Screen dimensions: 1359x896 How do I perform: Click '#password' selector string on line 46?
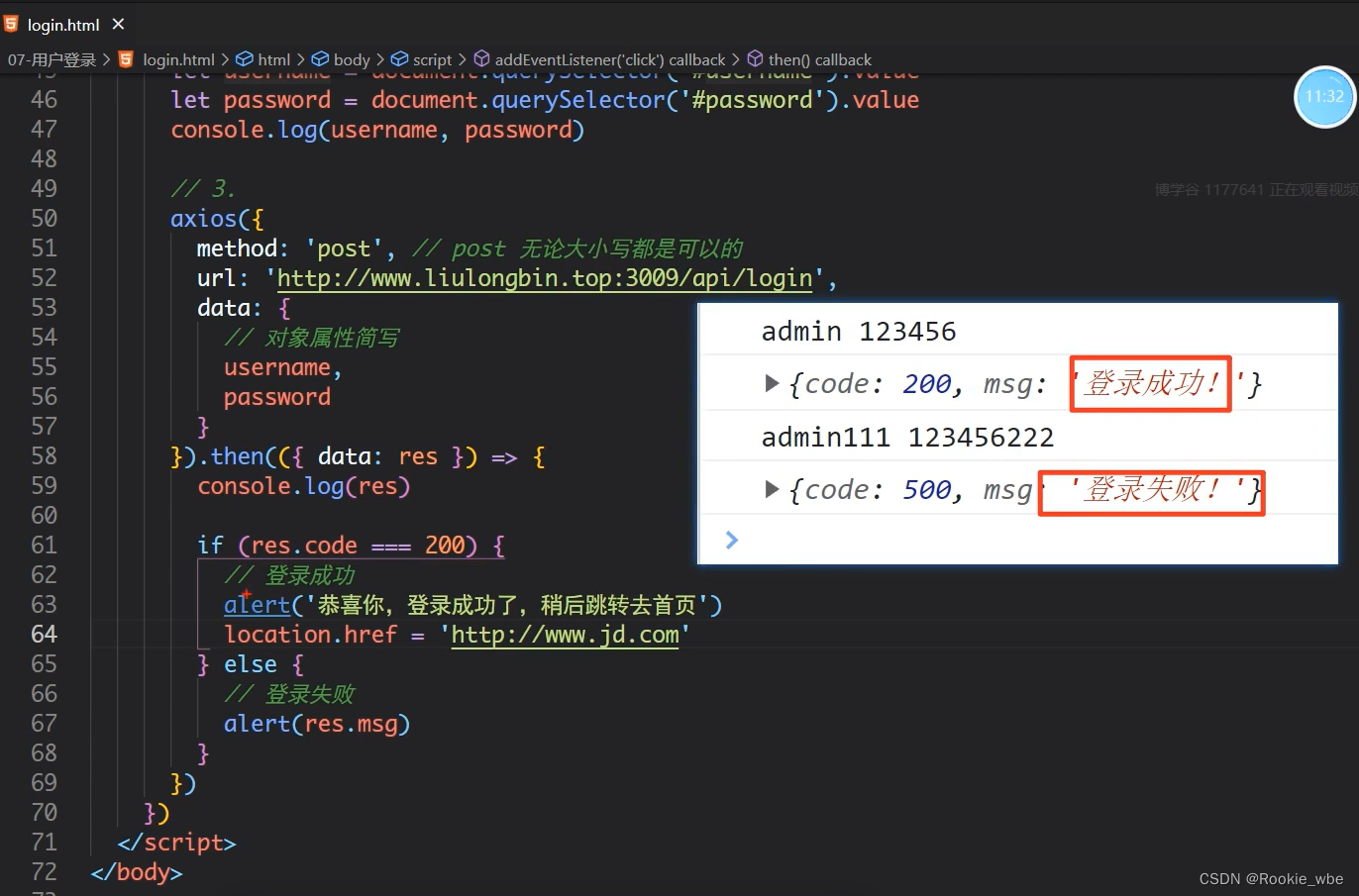(x=752, y=100)
